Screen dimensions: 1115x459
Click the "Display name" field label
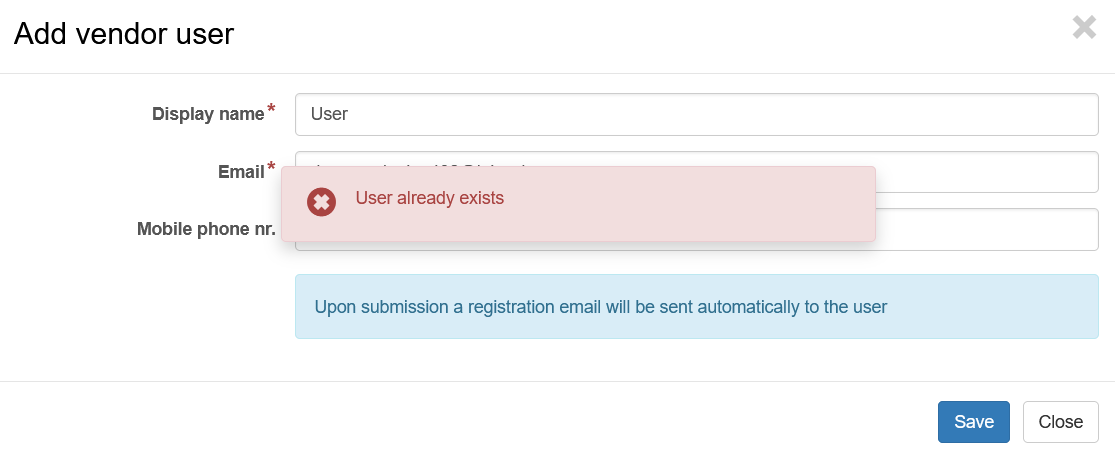(x=208, y=114)
